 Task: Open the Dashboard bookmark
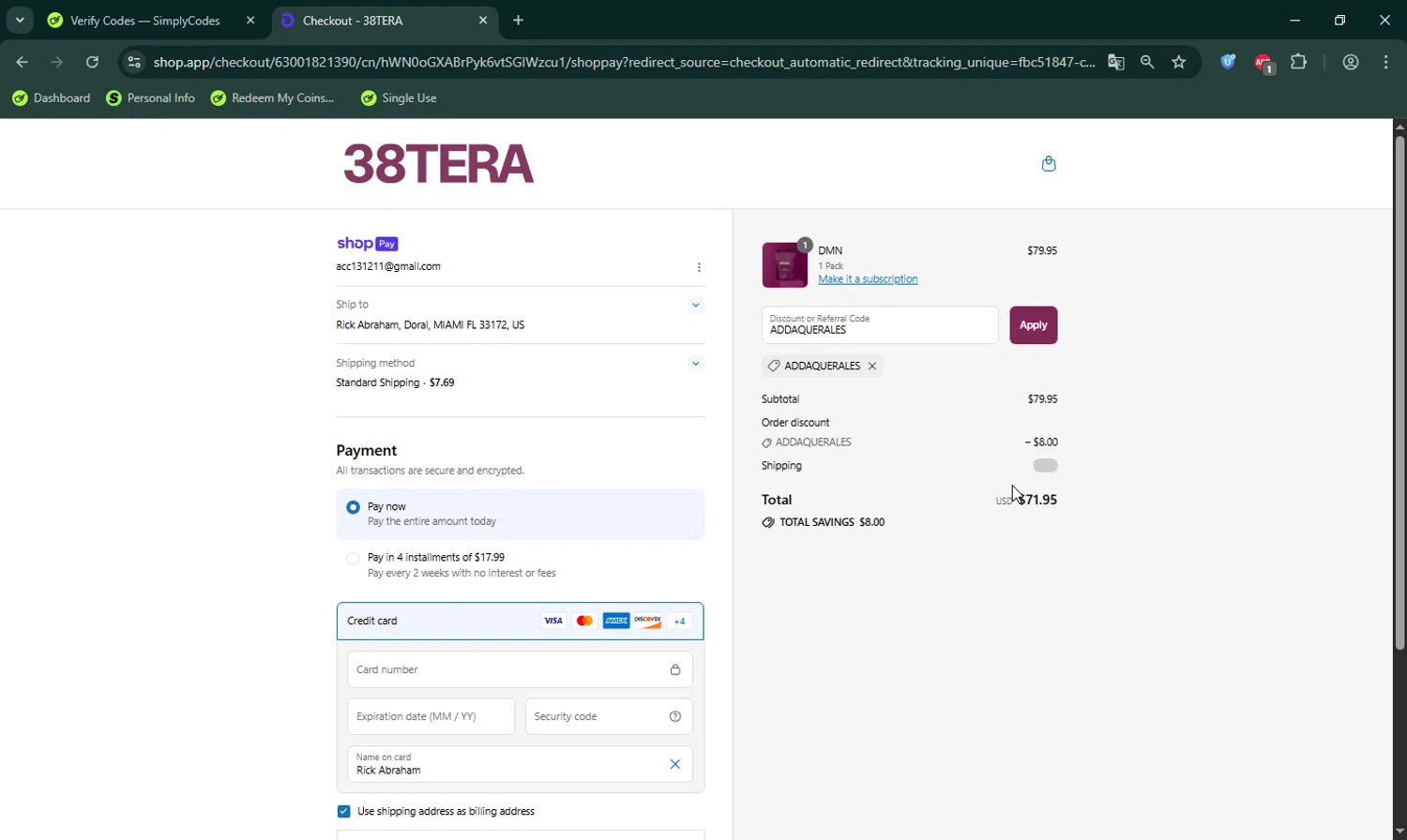[52, 98]
